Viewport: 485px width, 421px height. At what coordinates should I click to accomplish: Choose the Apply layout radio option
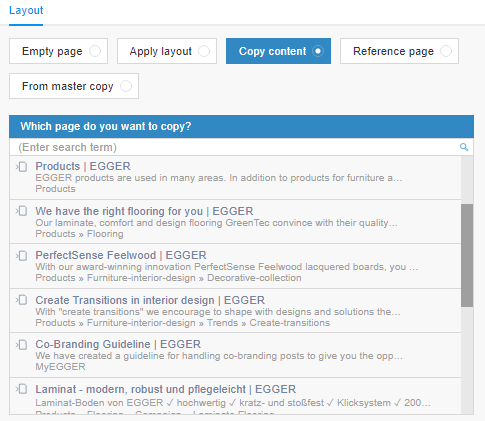click(x=167, y=51)
